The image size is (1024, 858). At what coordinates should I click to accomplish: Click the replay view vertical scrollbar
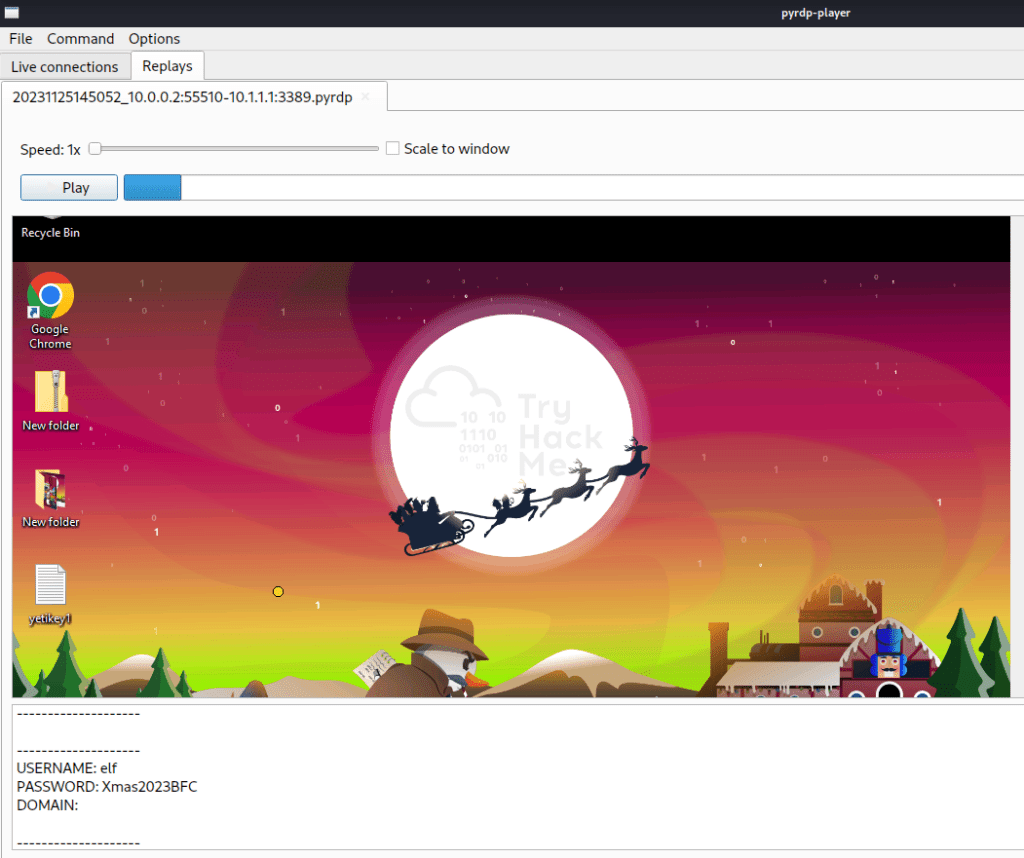coord(1017,455)
